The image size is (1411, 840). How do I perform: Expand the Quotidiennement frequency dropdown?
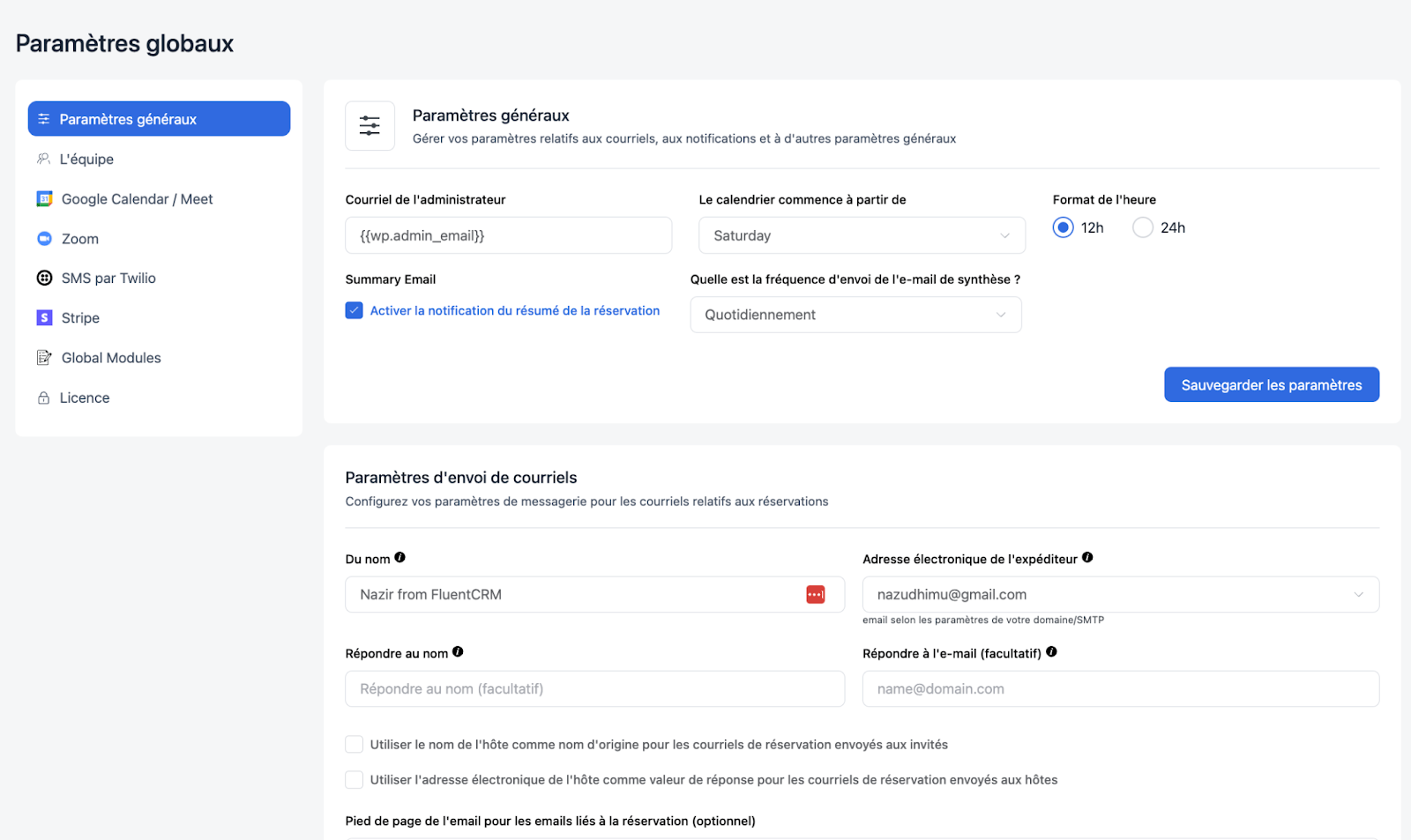pos(855,315)
